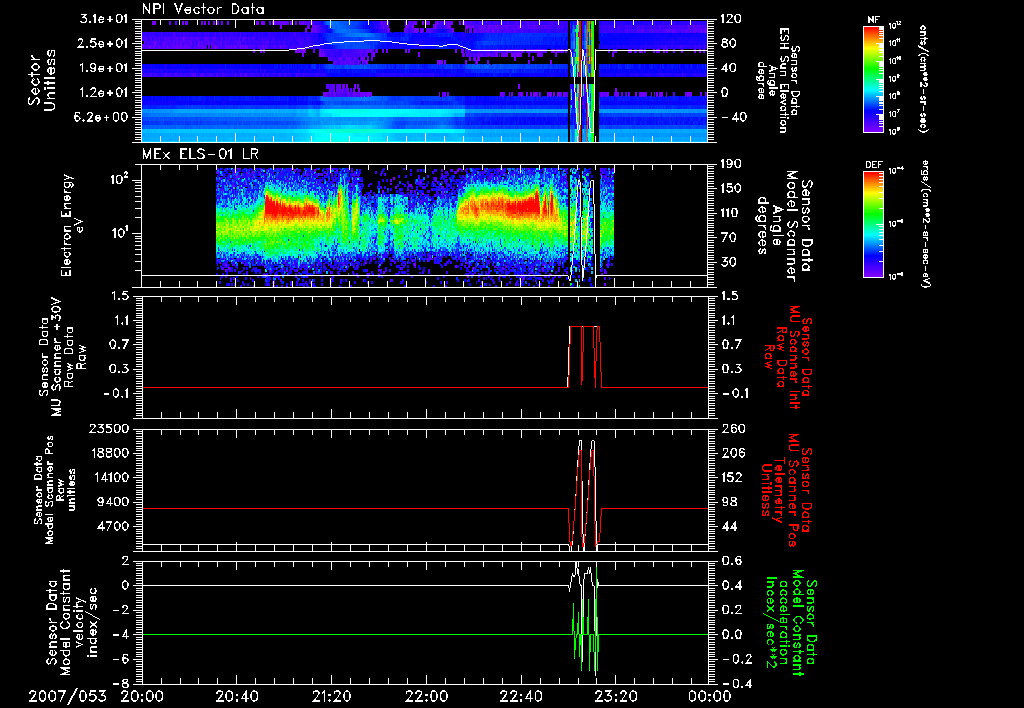The image size is (1024, 708).
Task: Select the NPI Vector Data panel title
Action: pyautogui.click(x=204, y=9)
